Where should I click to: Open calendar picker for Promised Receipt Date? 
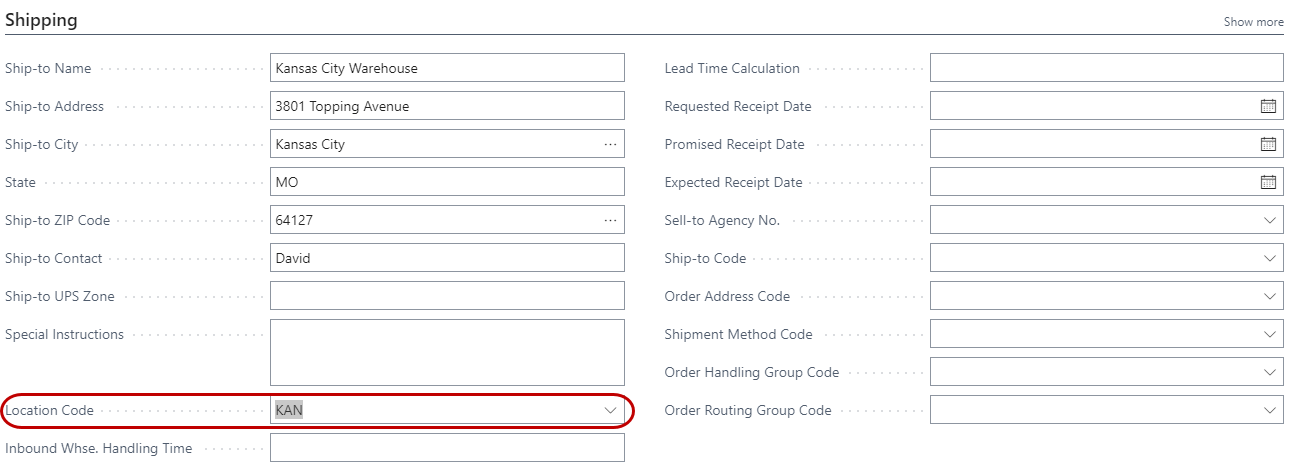pyautogui.click(x=1268, y=144)
